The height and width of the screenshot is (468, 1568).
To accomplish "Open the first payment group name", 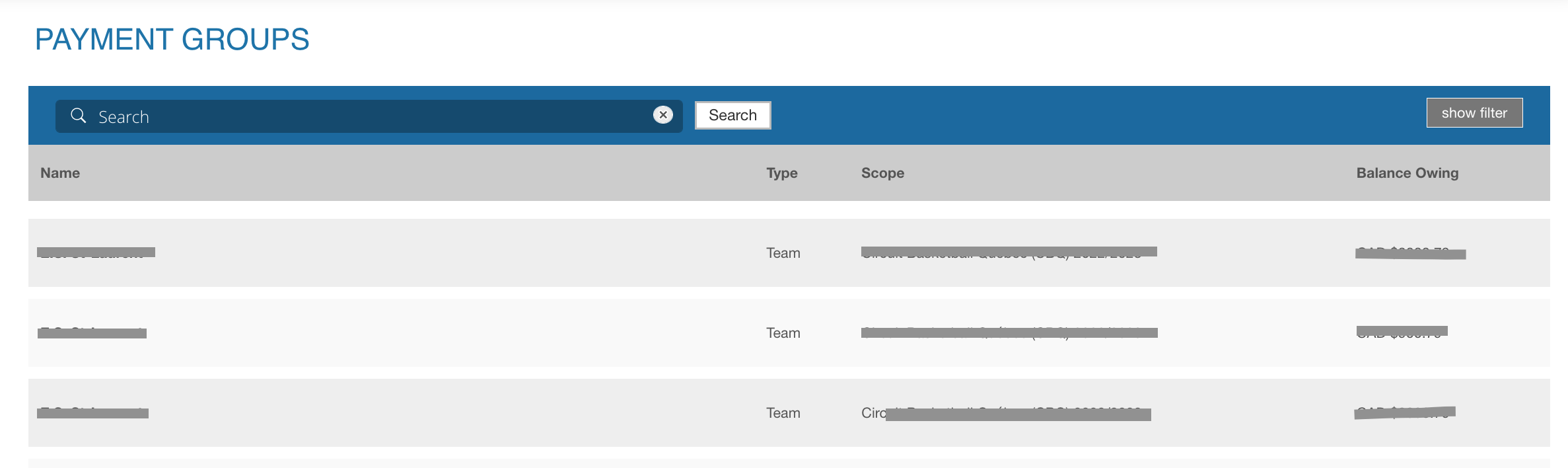I will tap(96, 253).
